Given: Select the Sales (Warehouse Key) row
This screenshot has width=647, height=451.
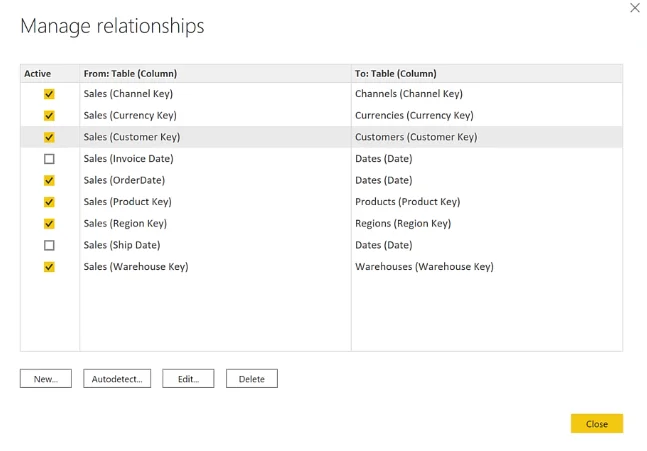Looking at the screenshot, I should pos(321,267).
